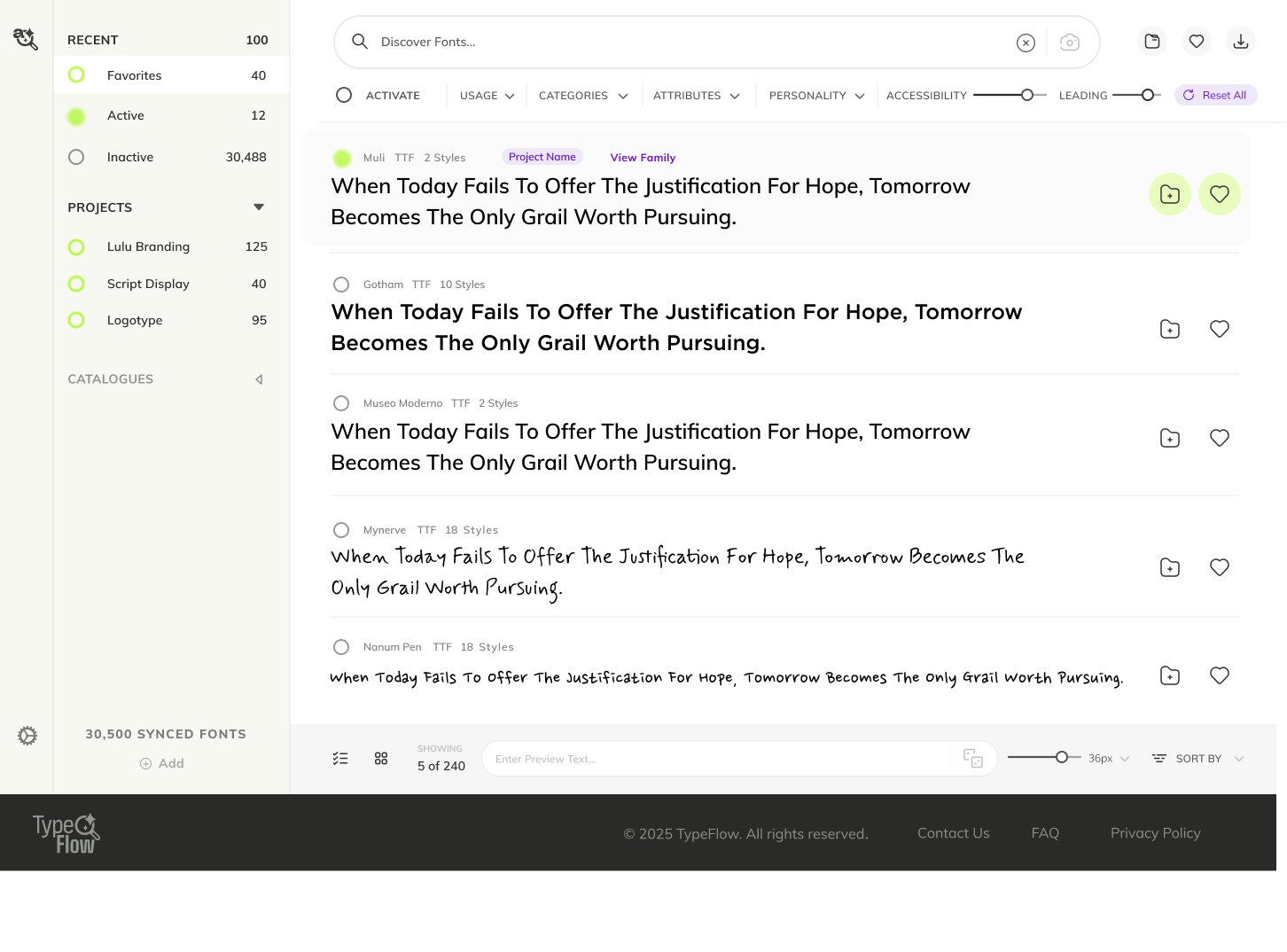Open View Family for Muli

[x=643, y=158]
